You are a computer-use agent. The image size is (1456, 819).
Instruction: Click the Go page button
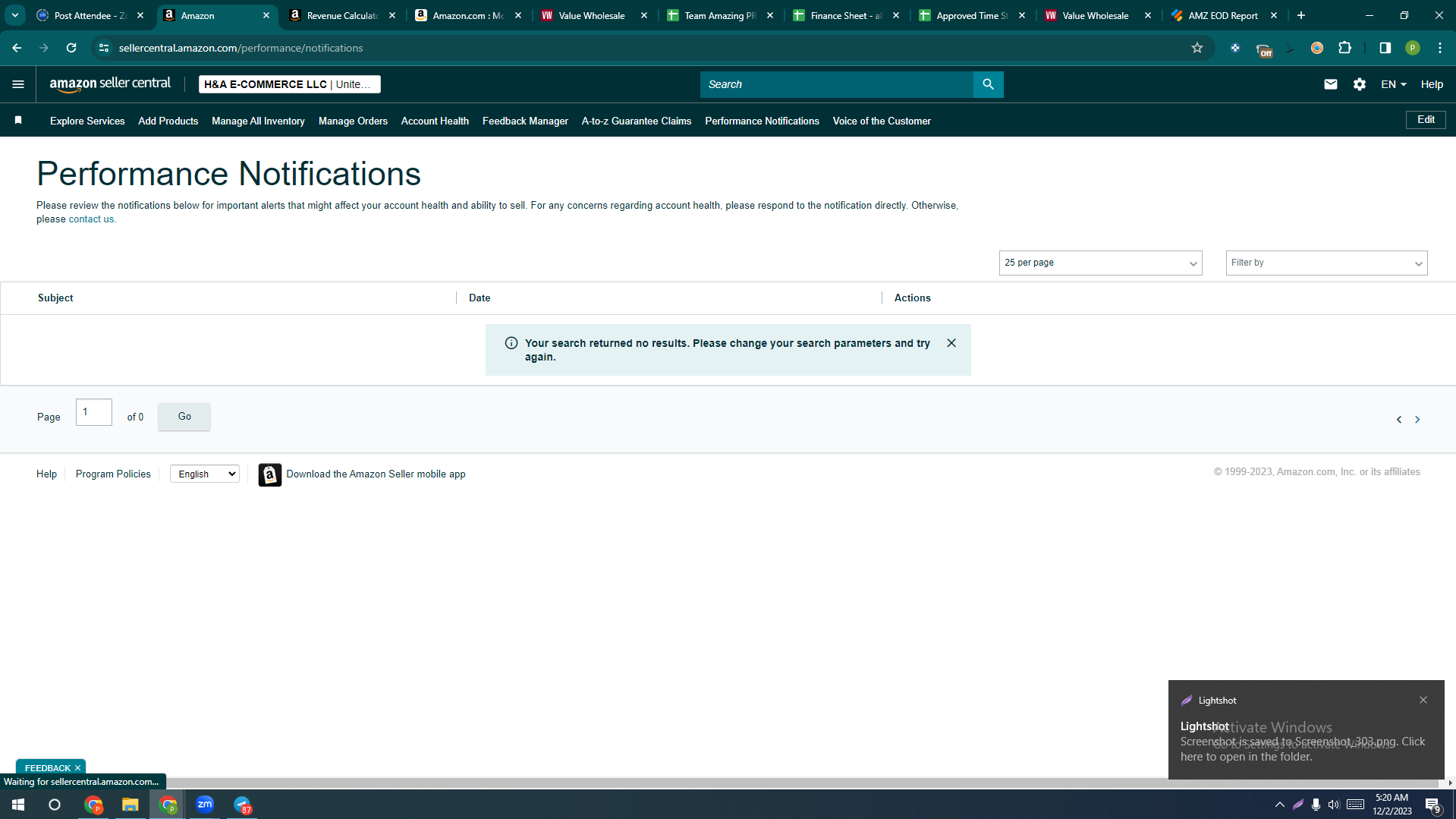pos(184,417)
